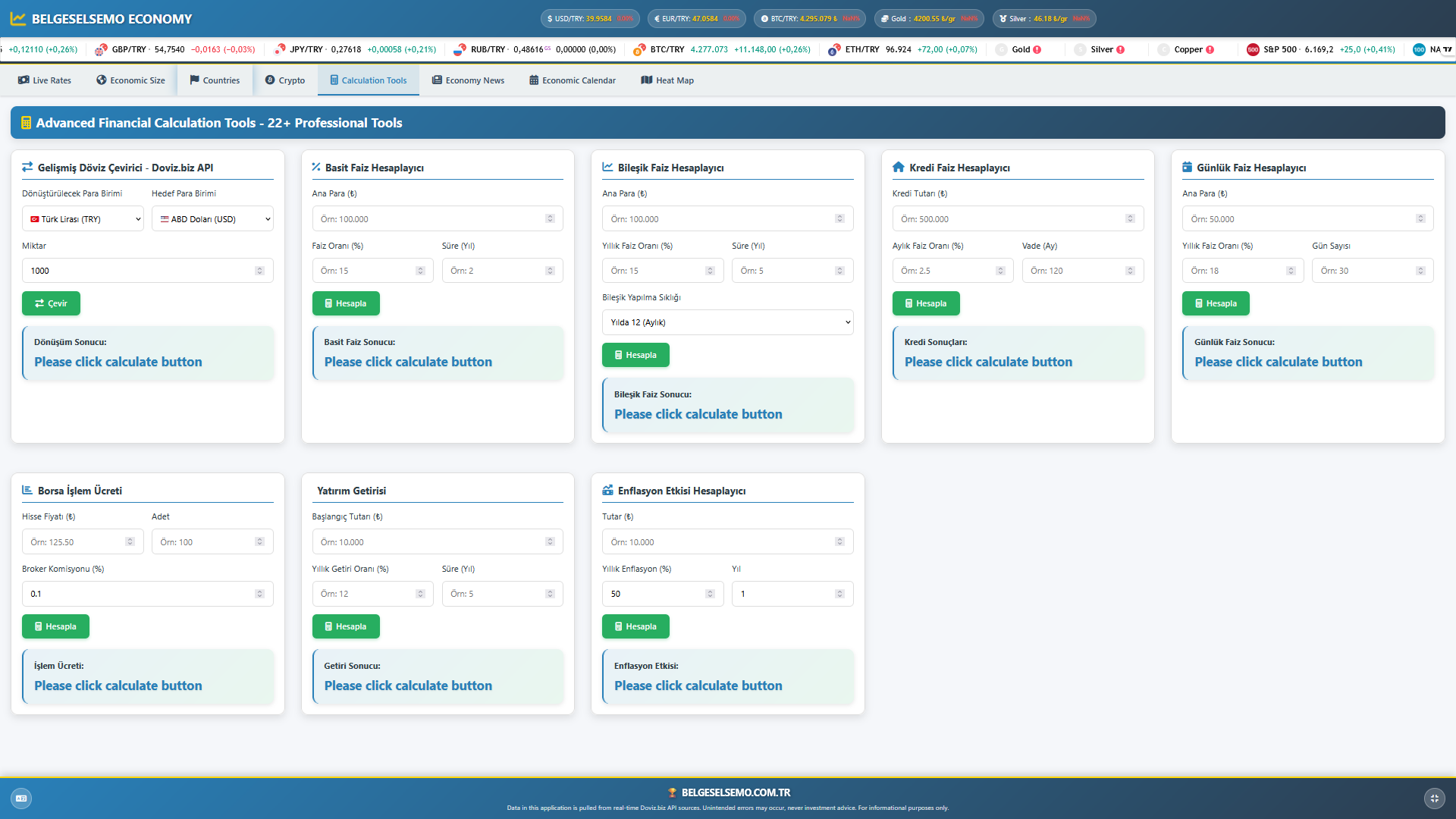1456x819 pixels.
Task: Click the Copper warning icon in ticker
Action: 1210,50
